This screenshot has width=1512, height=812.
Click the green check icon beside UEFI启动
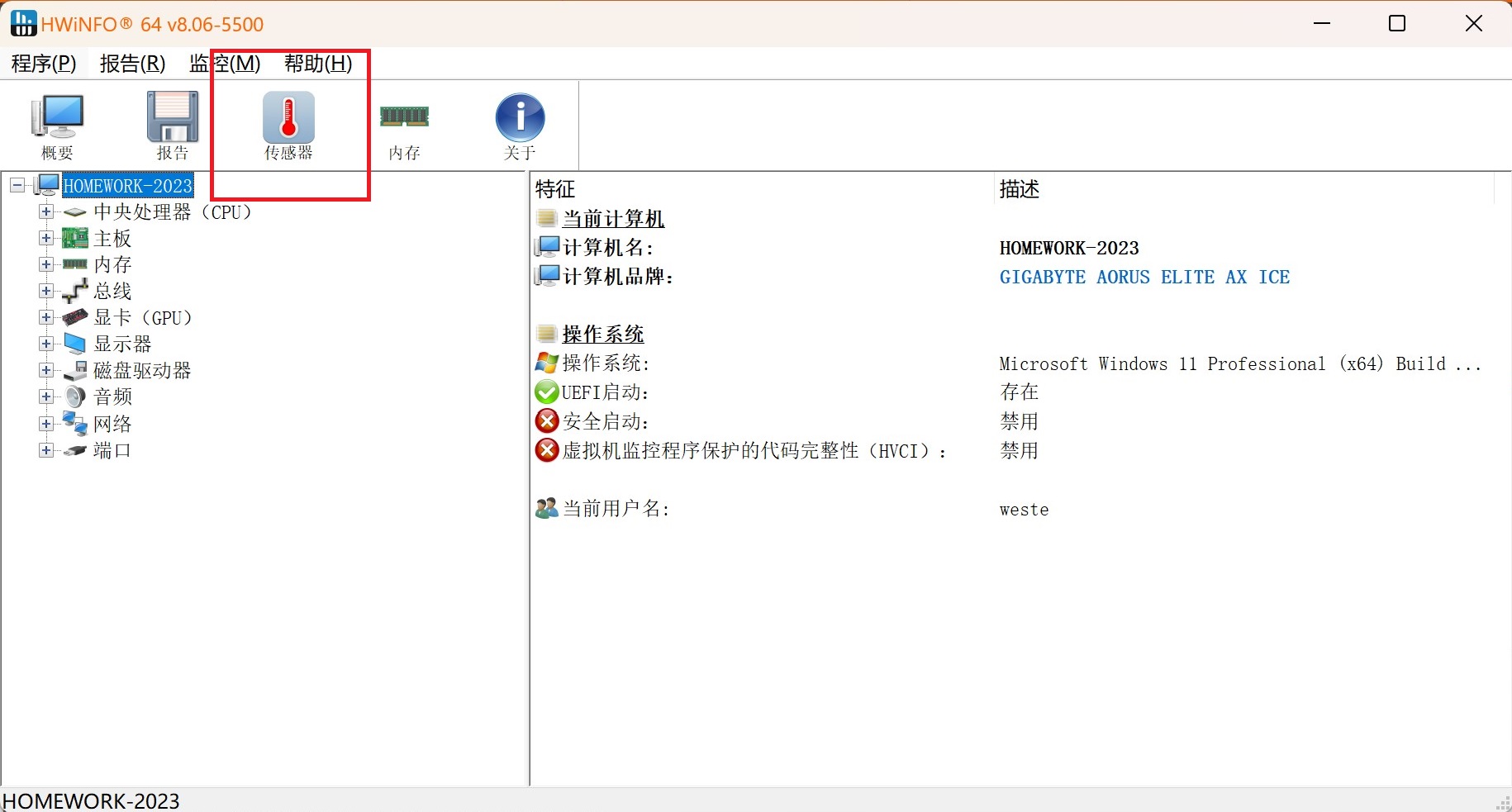tap(546, 392)
